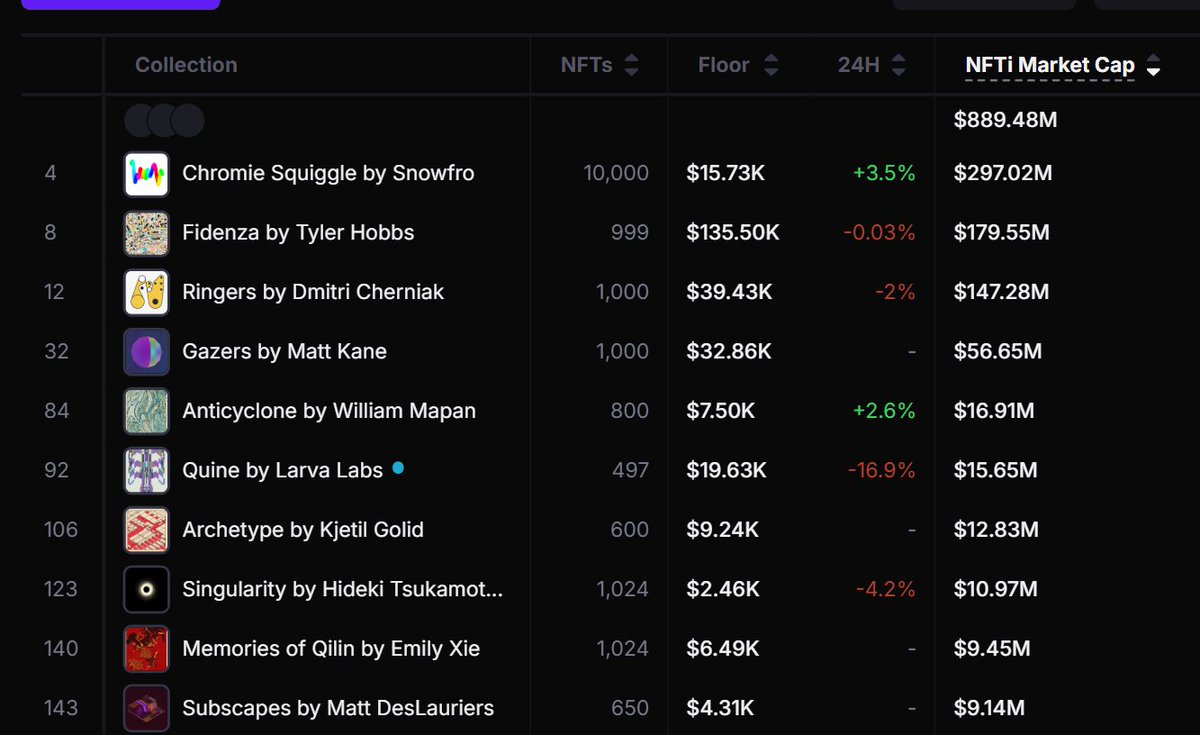Click the Memories of Qilin icon
1200x735 pixels.
pyautogui.click(x=146, y=649)
